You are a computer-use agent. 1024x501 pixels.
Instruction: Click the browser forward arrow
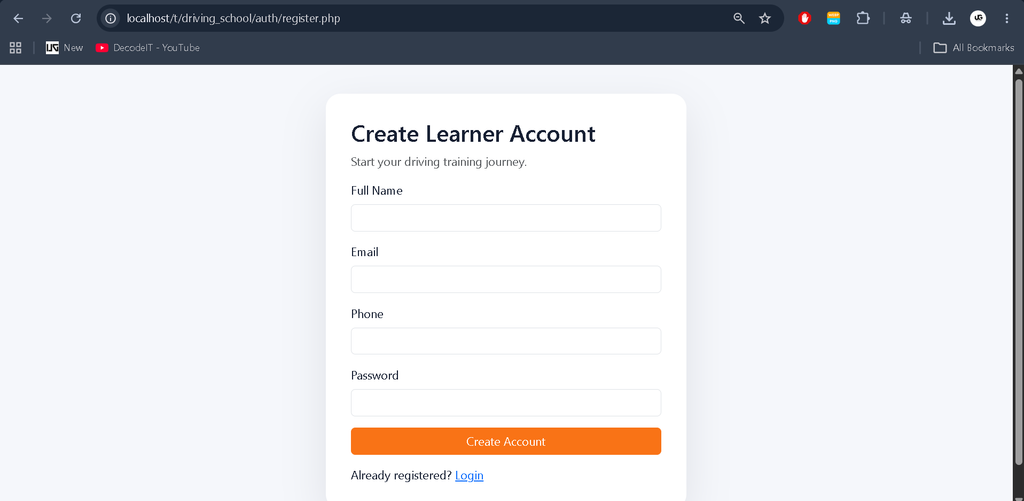(47, 18)
